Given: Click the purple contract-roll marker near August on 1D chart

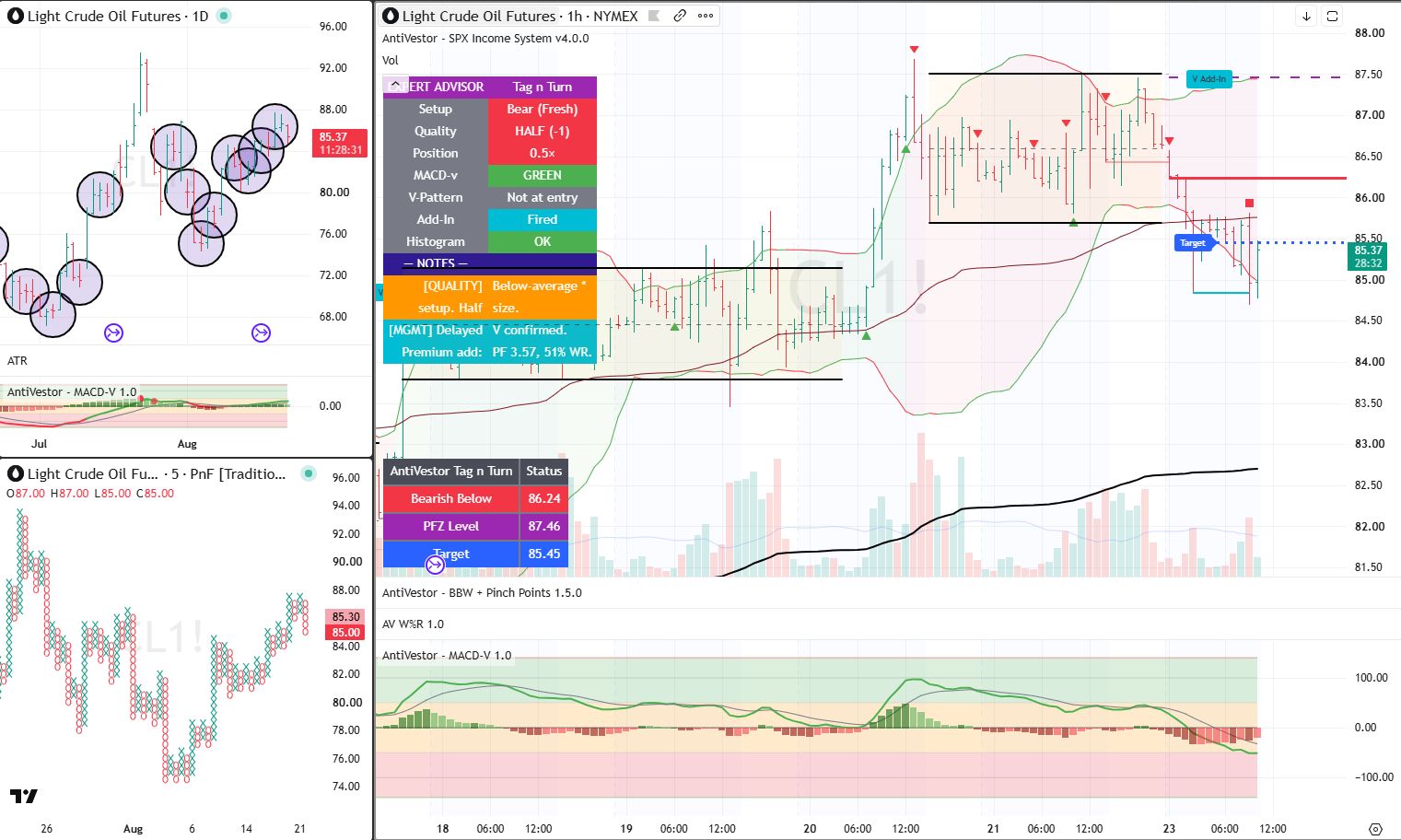Looking at the screenshot, I should click(x=262, y=332).
